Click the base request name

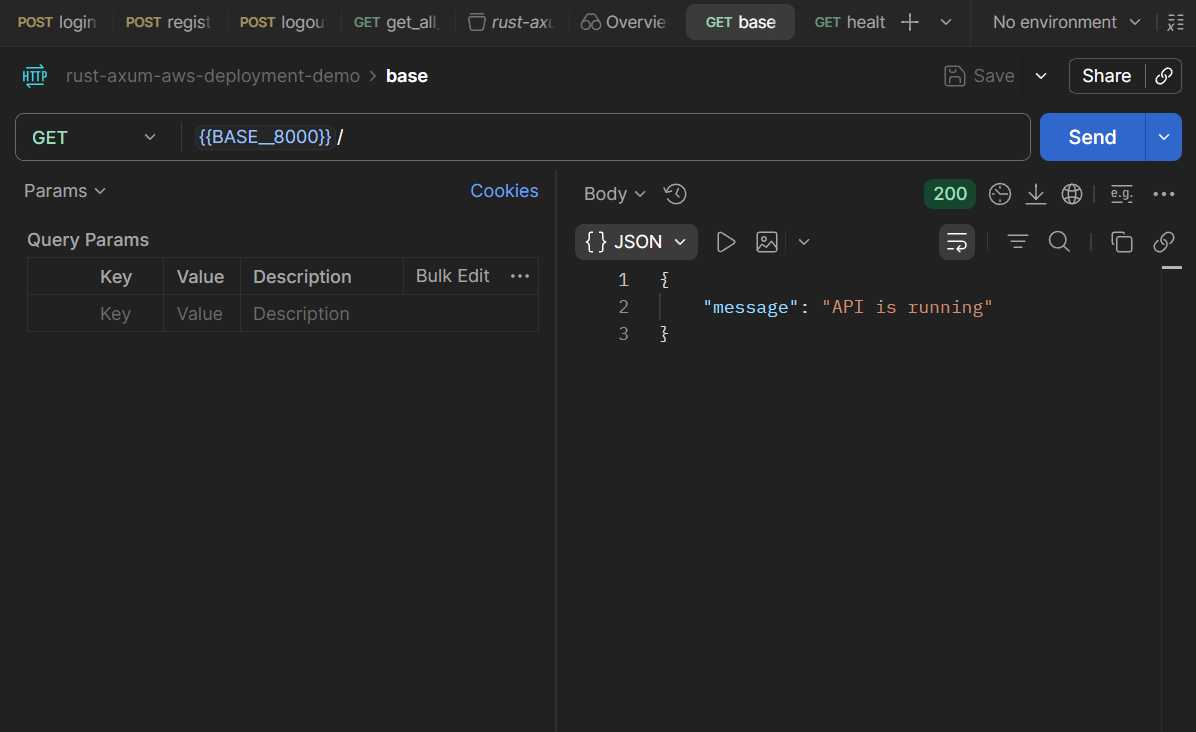[407, 75]
